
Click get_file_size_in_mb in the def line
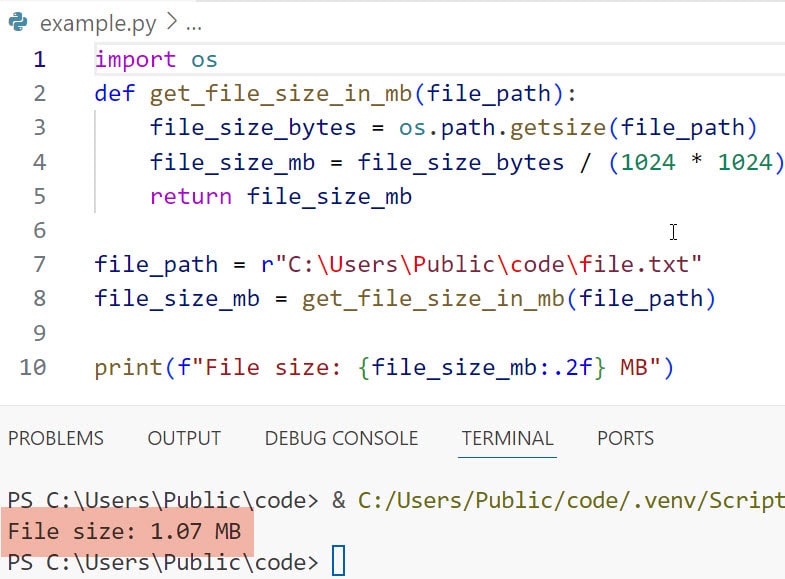pyautogui.click(x=281, y=94)
